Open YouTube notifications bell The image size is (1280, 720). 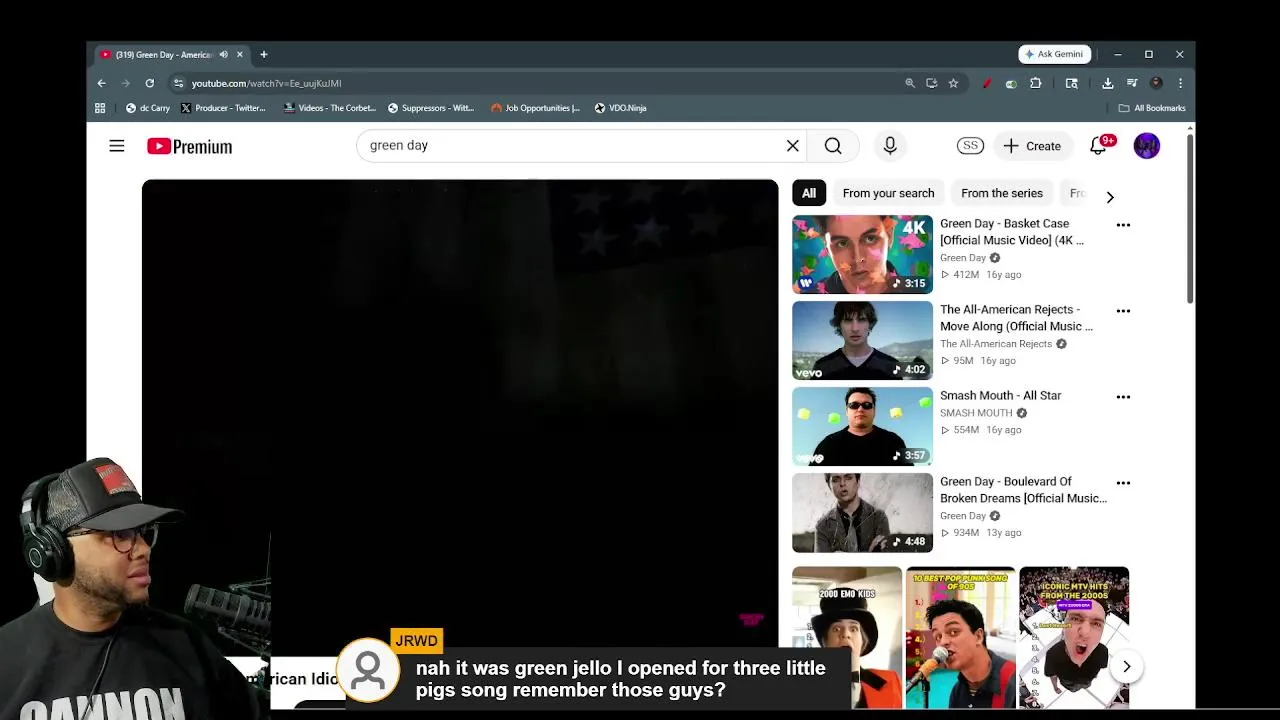pyautogui.click(x=1099, y=146)
